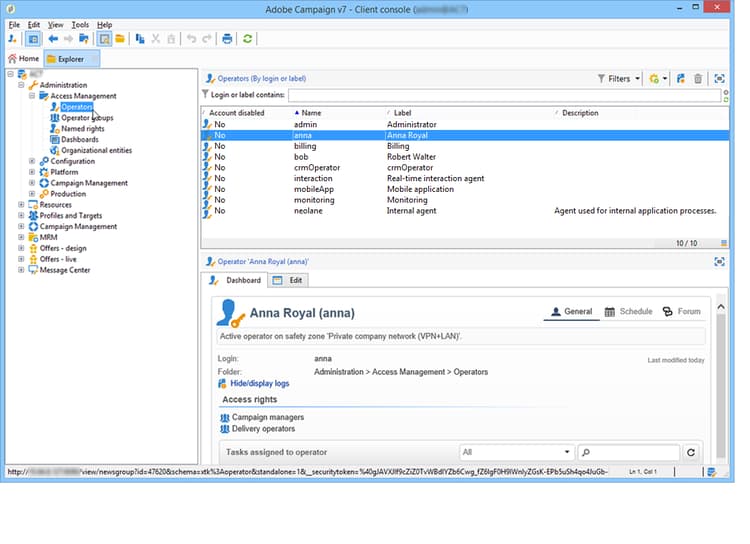Click the trash delete icon above operator list

pos(698,78)
